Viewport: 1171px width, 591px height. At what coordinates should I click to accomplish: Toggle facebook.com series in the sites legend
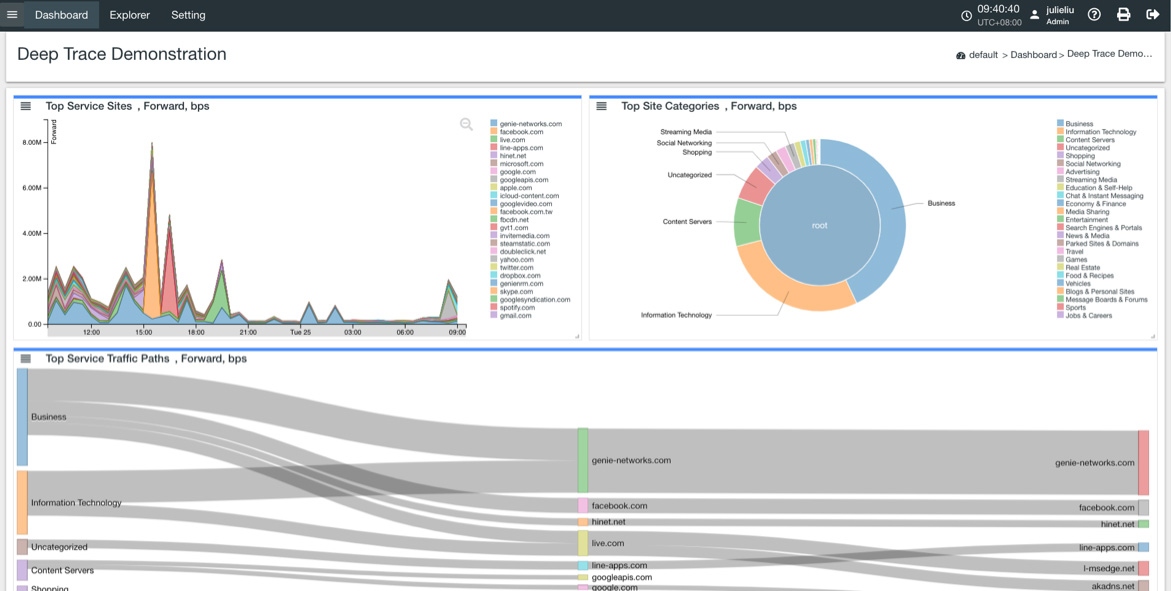pyautogui.click(x=521, y=132)
